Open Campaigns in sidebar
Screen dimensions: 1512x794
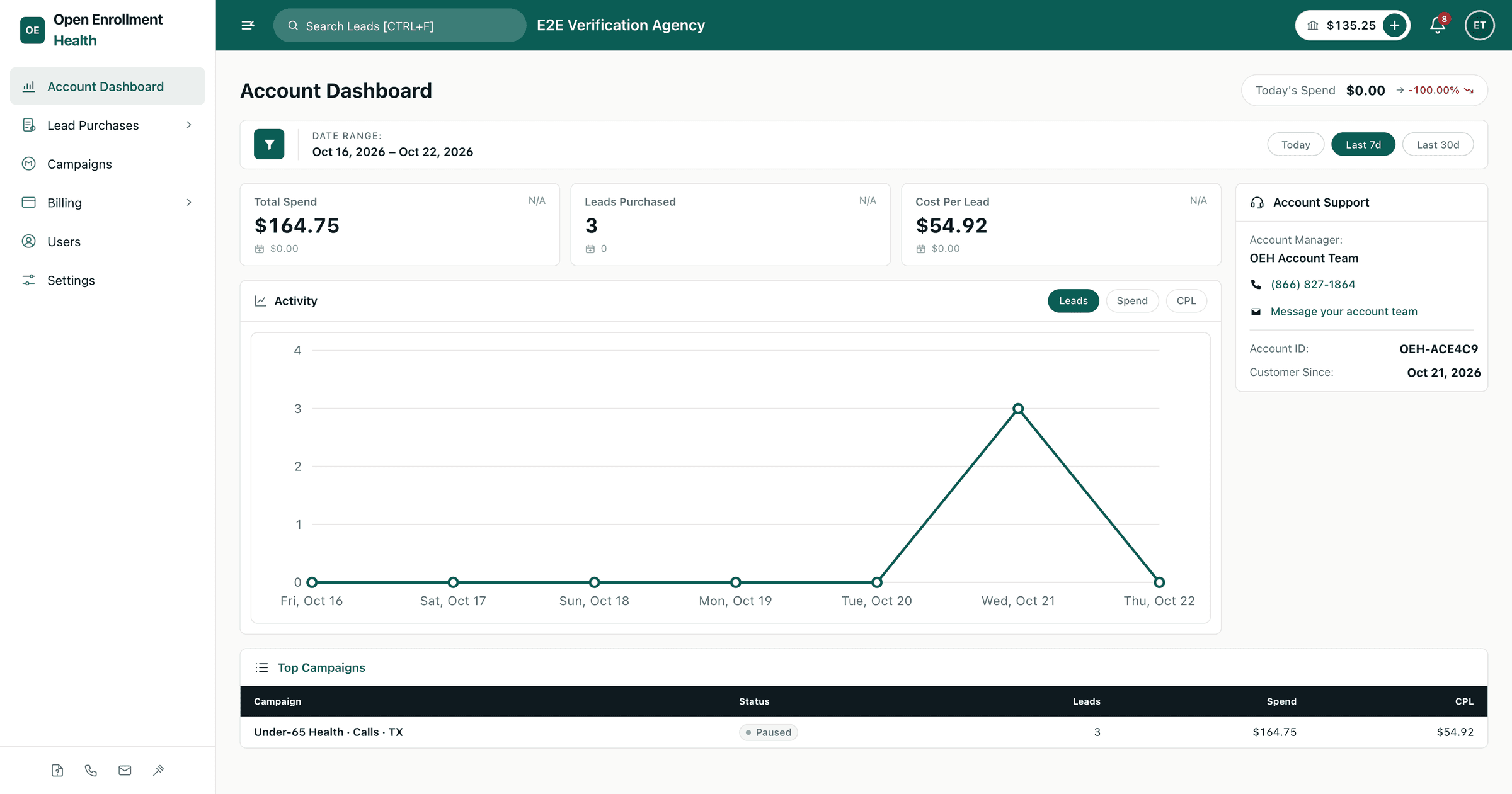tap(107, 164)
